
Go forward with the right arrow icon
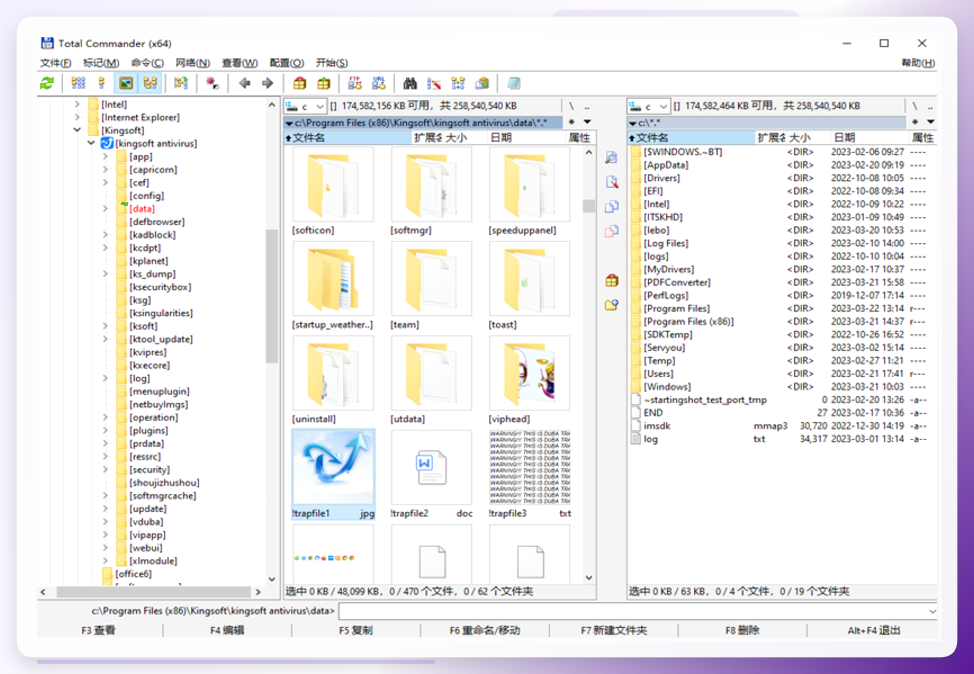click(268, 83)
